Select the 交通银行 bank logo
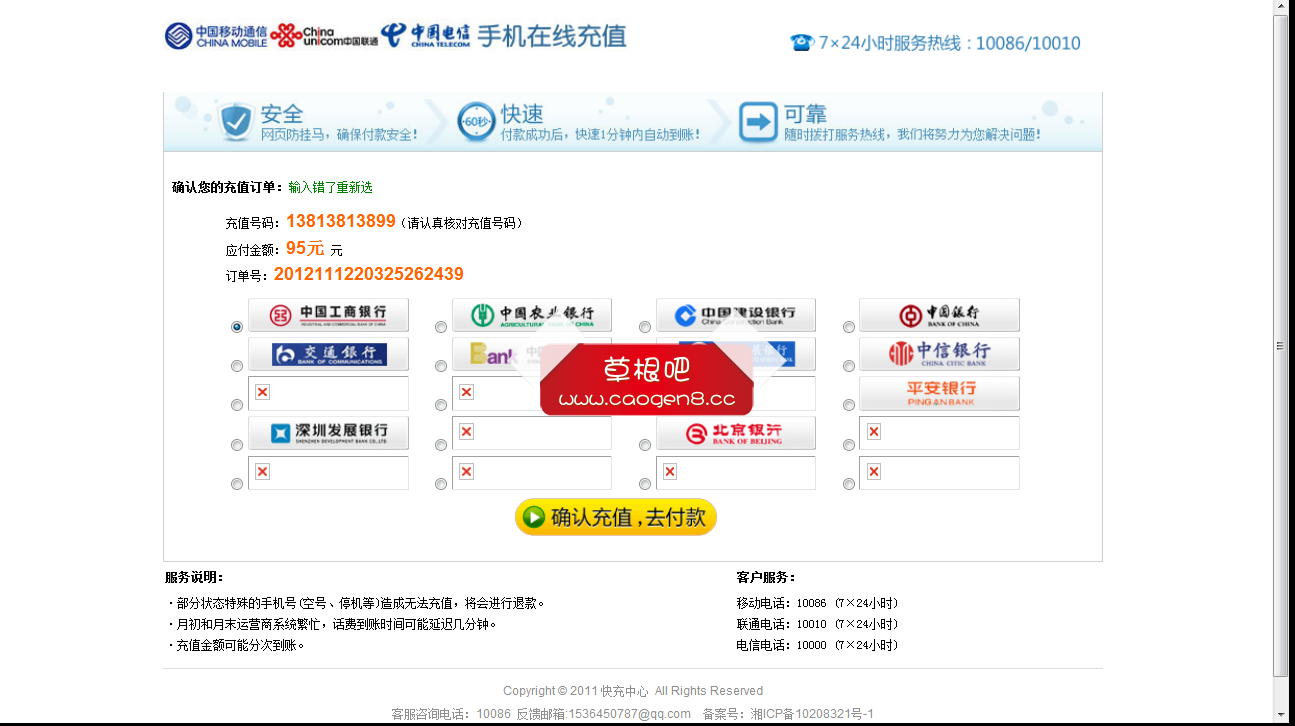 tap(328, 353)
